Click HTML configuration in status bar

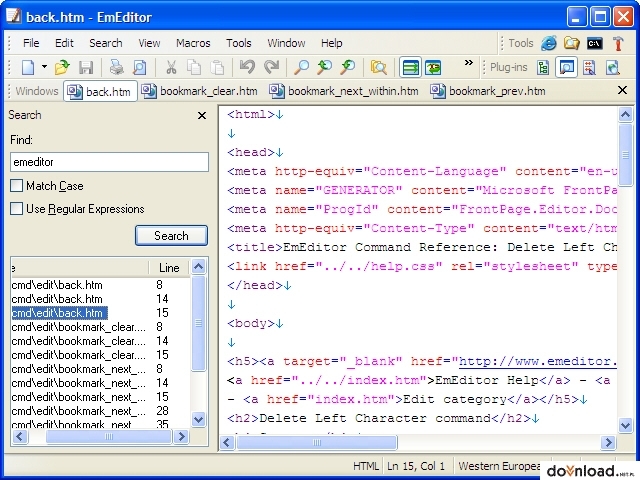point(366,466)
